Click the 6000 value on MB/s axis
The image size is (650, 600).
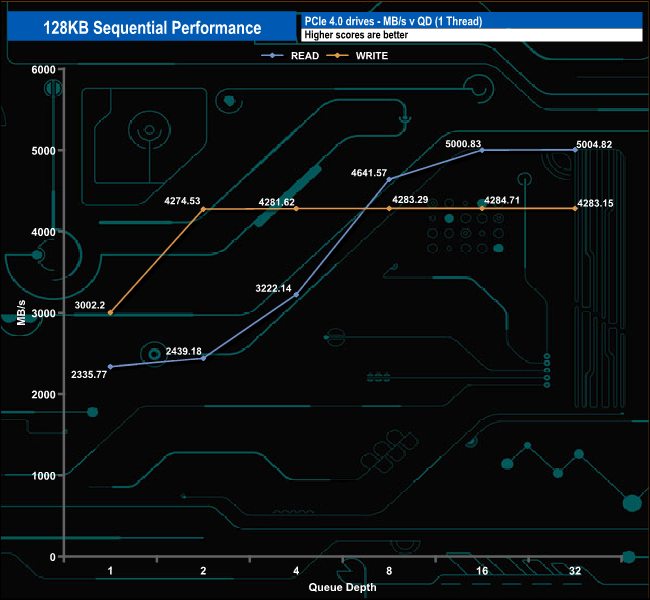44,70
